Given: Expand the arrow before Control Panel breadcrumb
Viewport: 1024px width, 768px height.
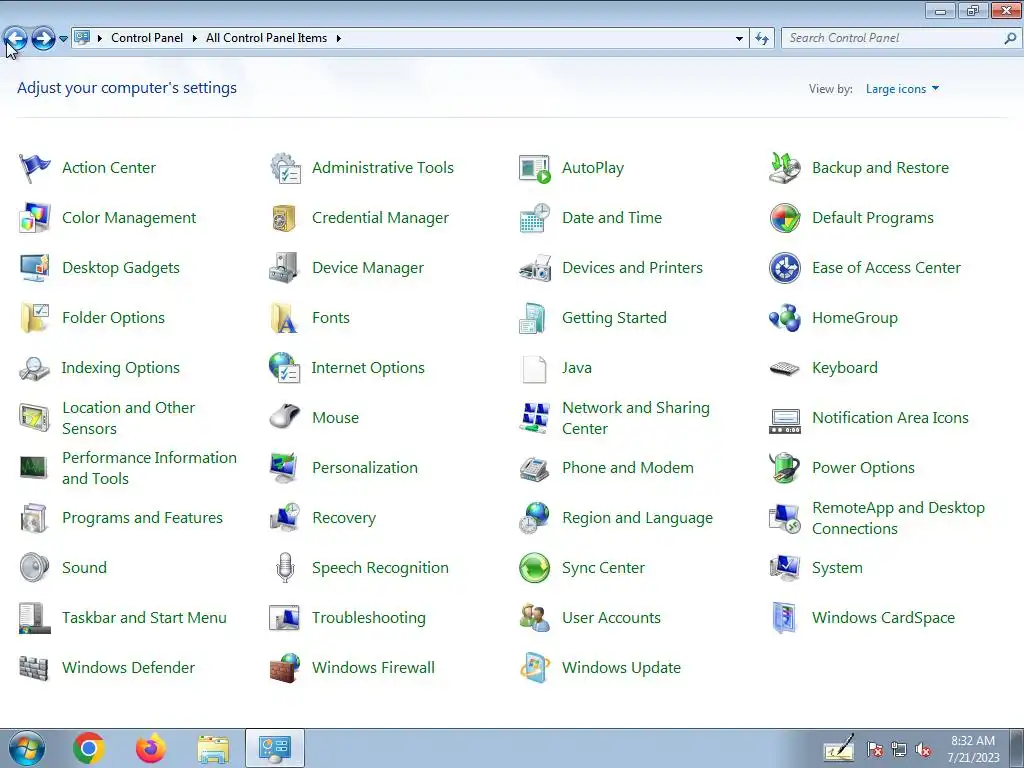Looking at the screenshot, I should tap(100, 39).
